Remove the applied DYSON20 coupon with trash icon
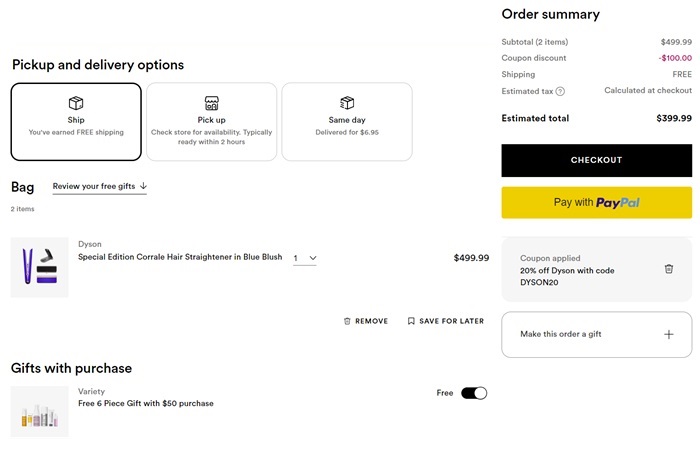700x449 pixels. tap(669, 269)
